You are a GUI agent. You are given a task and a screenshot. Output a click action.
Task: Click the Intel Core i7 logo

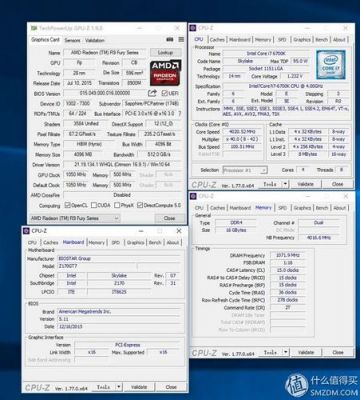point(331,65)
